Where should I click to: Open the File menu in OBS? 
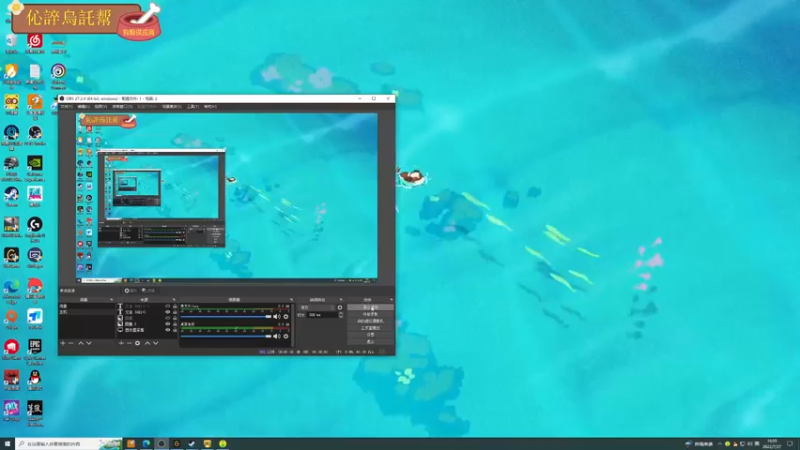(x=66, y=107)
